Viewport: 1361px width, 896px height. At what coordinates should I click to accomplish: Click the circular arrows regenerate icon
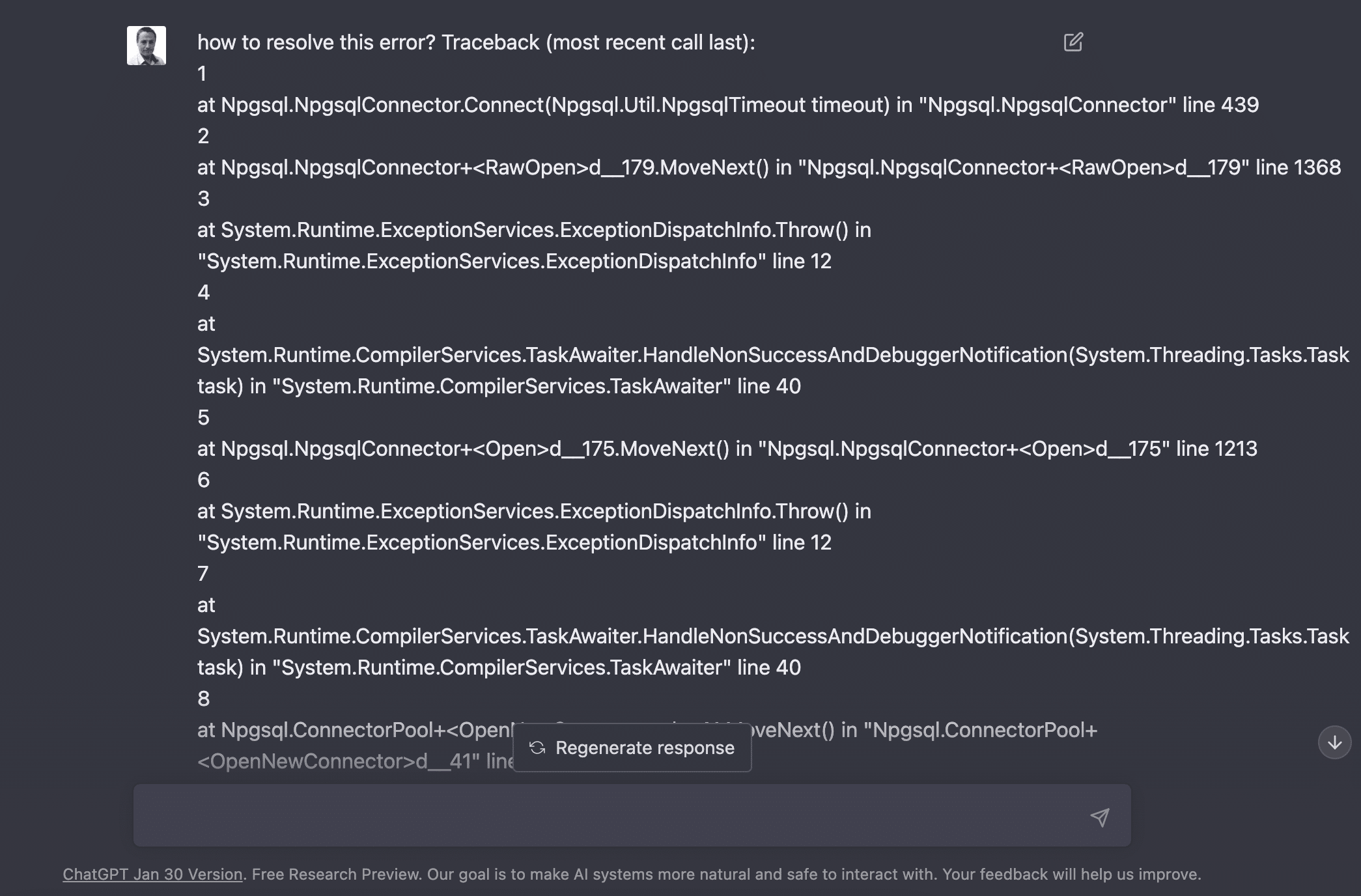click(x=537, y=748)
